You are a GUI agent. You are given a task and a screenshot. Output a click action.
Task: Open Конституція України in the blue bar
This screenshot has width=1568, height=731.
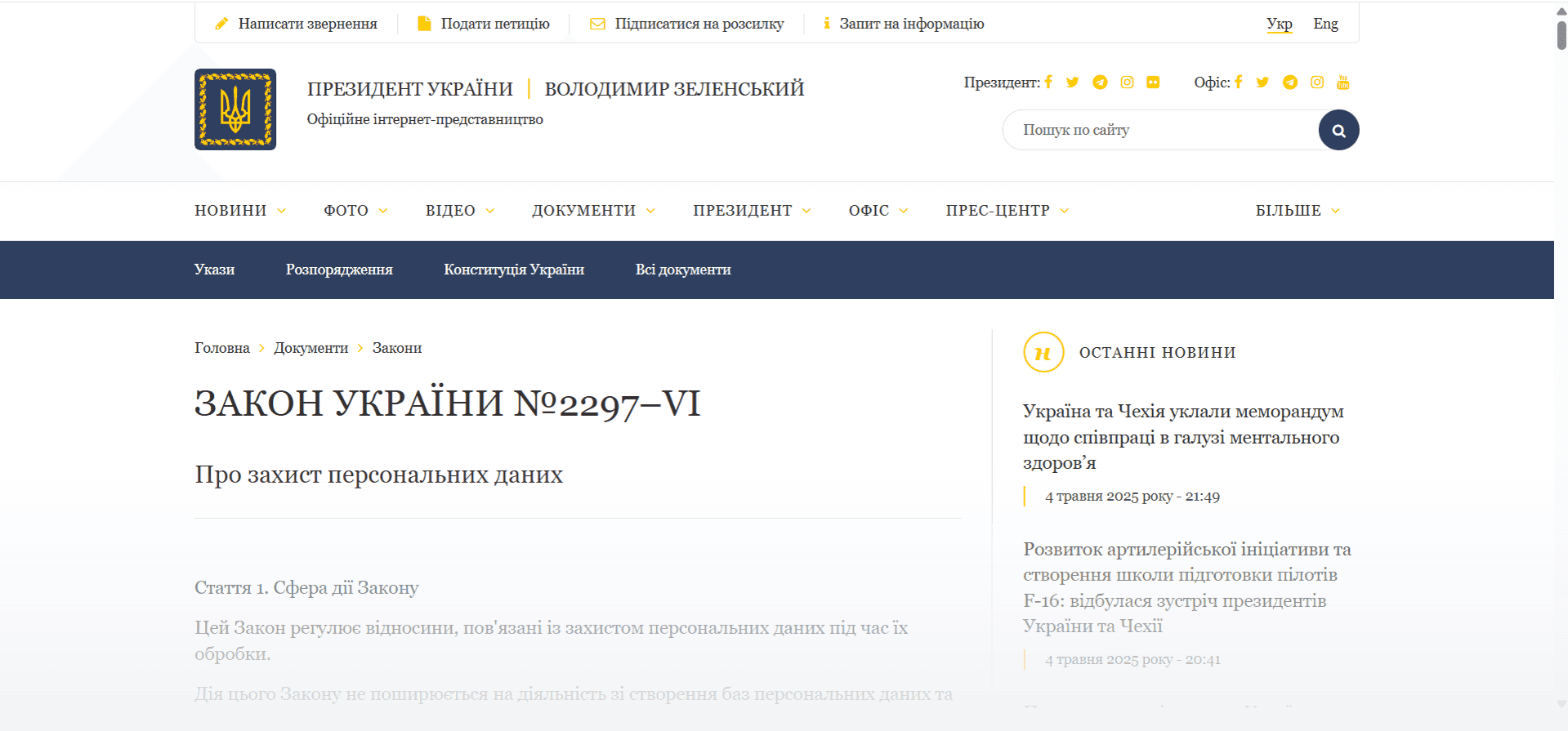pyautogui.click(x=514, y=270)
